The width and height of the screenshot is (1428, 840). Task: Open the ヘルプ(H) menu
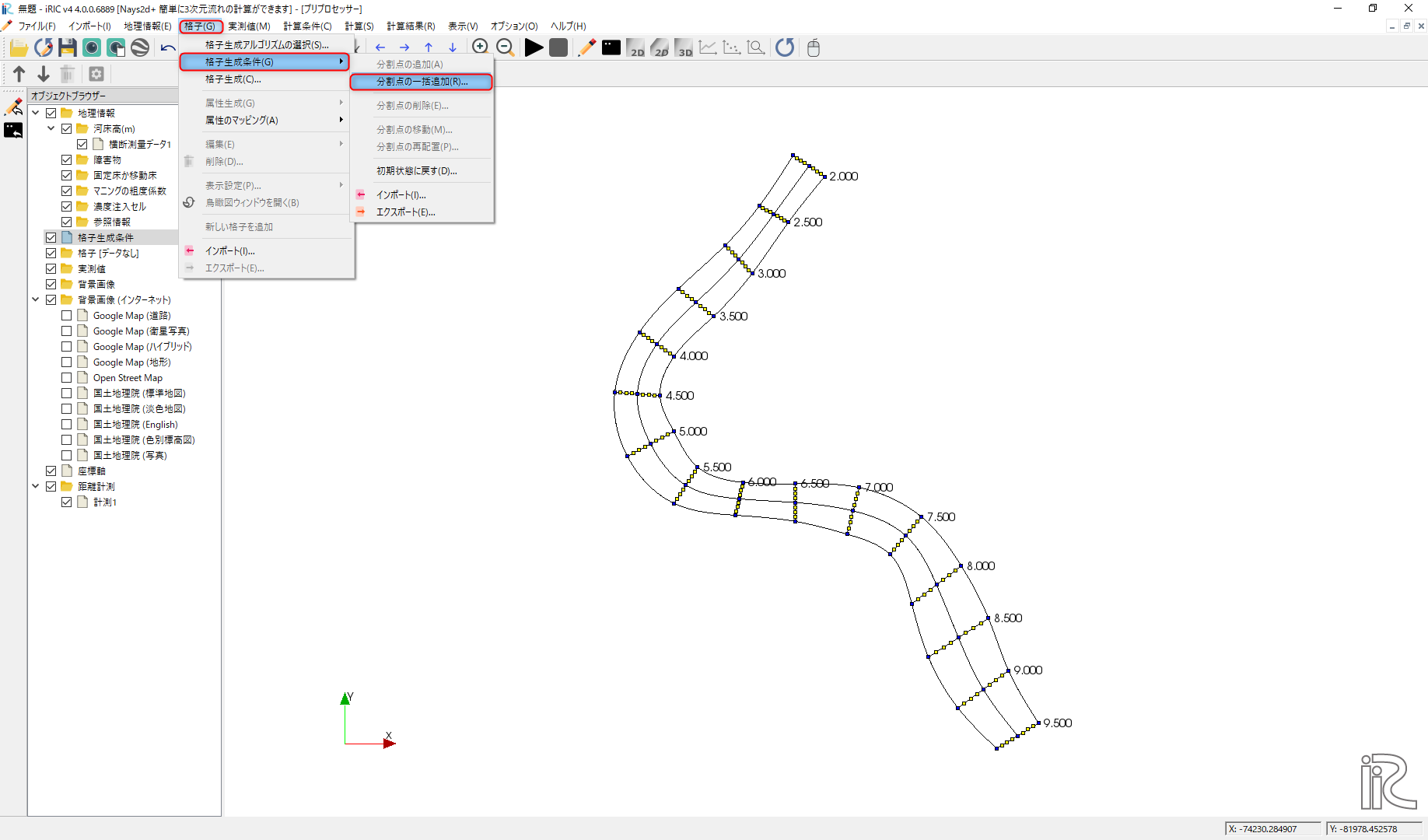click(x=569, y=26)
